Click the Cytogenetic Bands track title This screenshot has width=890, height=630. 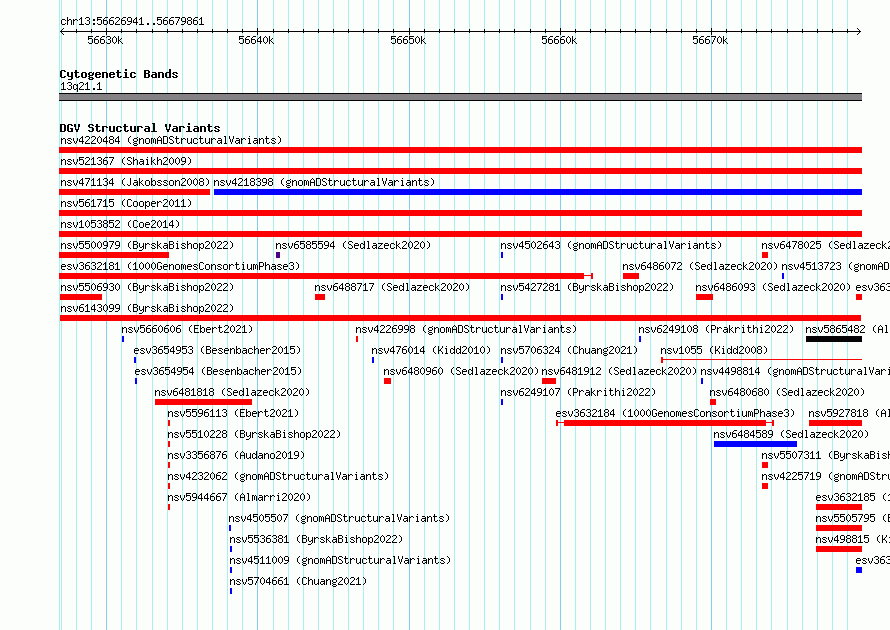coord(119,74)
